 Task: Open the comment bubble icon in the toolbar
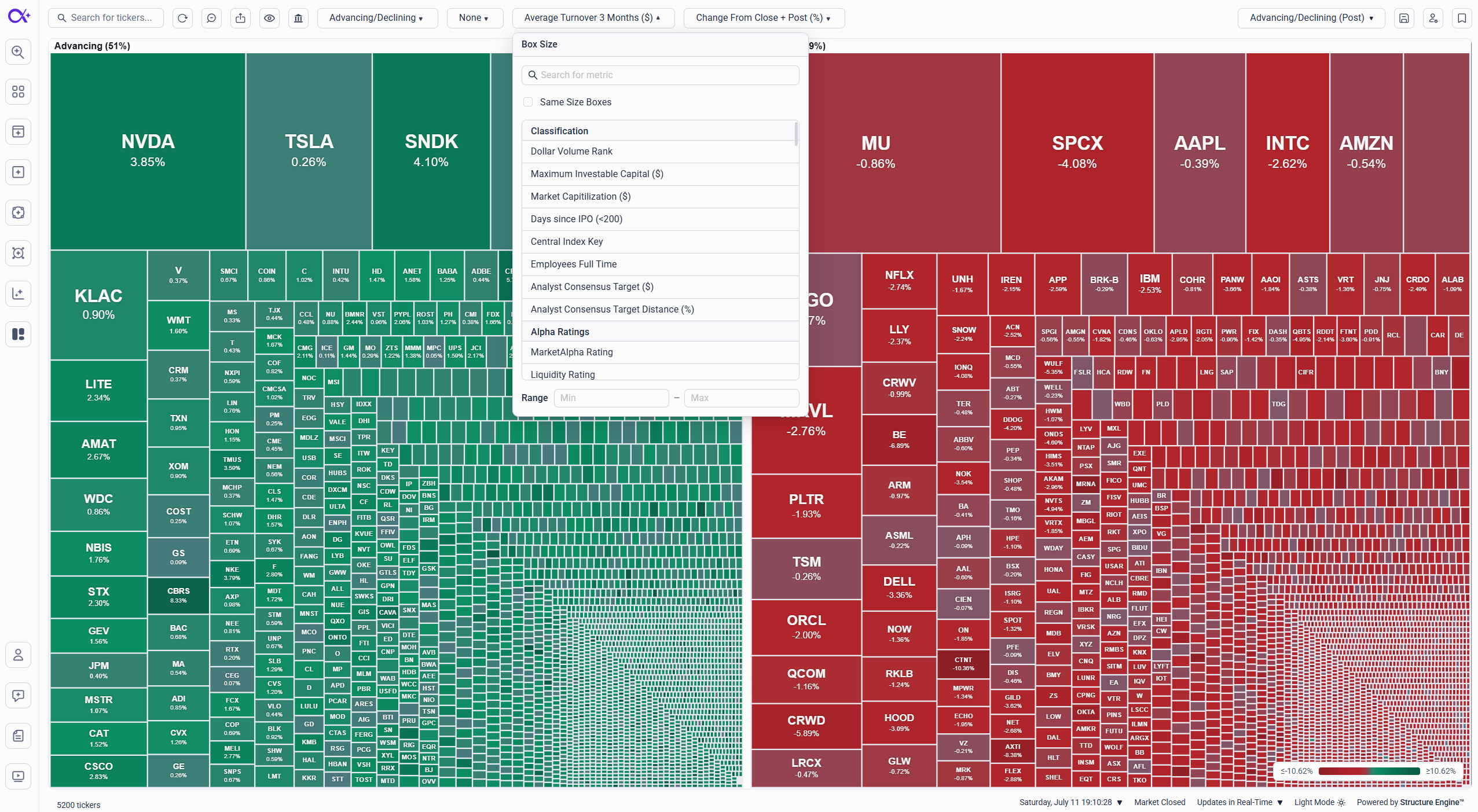pos(211,18)
